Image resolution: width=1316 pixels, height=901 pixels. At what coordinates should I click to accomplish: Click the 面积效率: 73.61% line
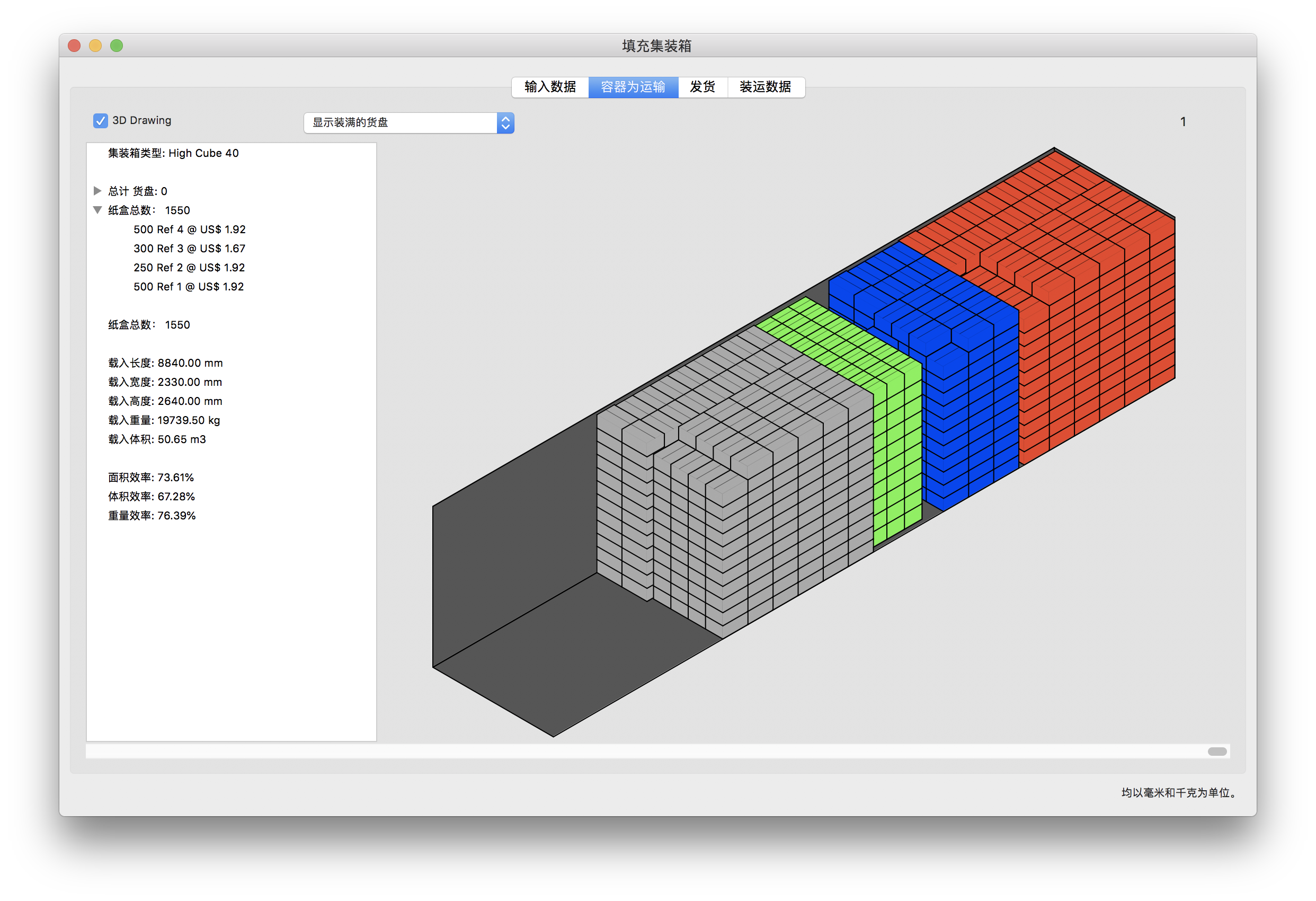pos(150,477)
